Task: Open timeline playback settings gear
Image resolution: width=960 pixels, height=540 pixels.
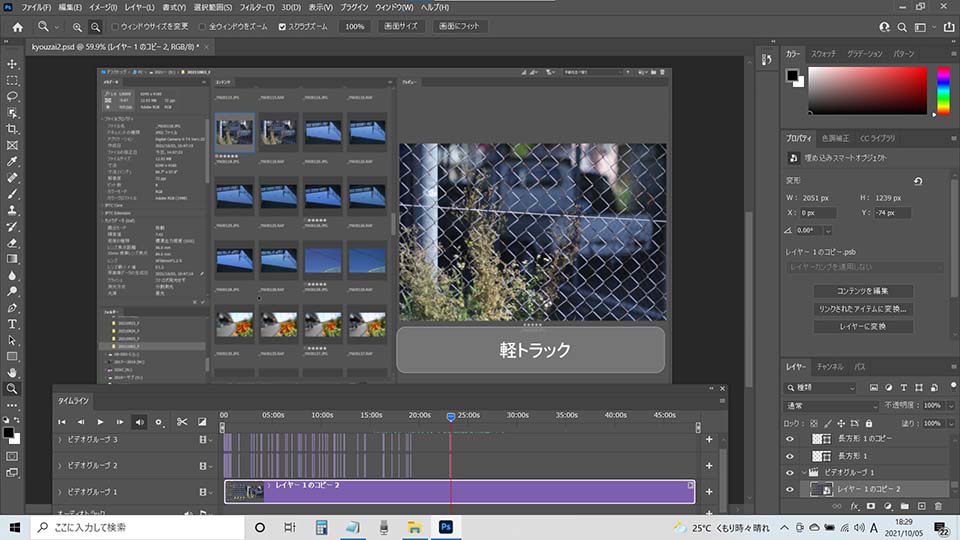Action: pos(159,422)
